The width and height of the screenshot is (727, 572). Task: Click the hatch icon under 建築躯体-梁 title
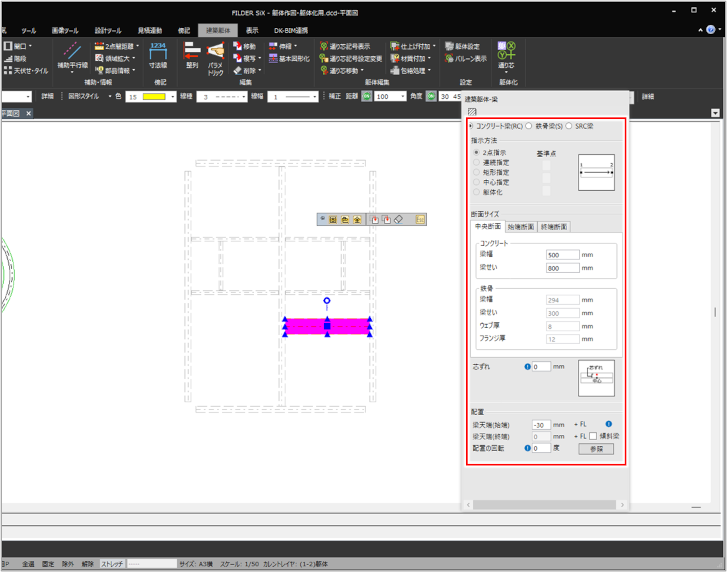(472, 110)
